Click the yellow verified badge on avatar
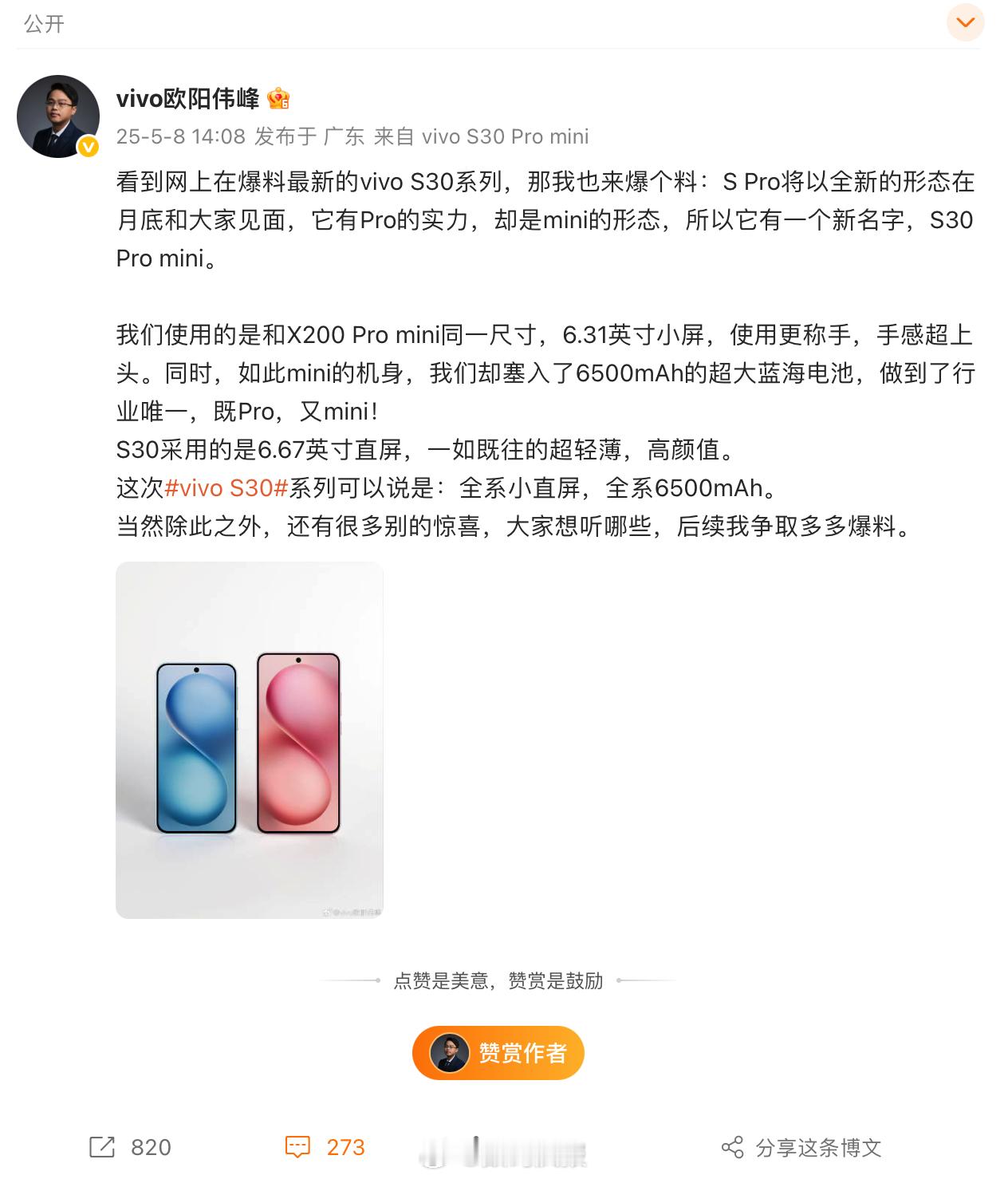The height and width of the screenshot is (1179, 1008). tap(88, 146)
